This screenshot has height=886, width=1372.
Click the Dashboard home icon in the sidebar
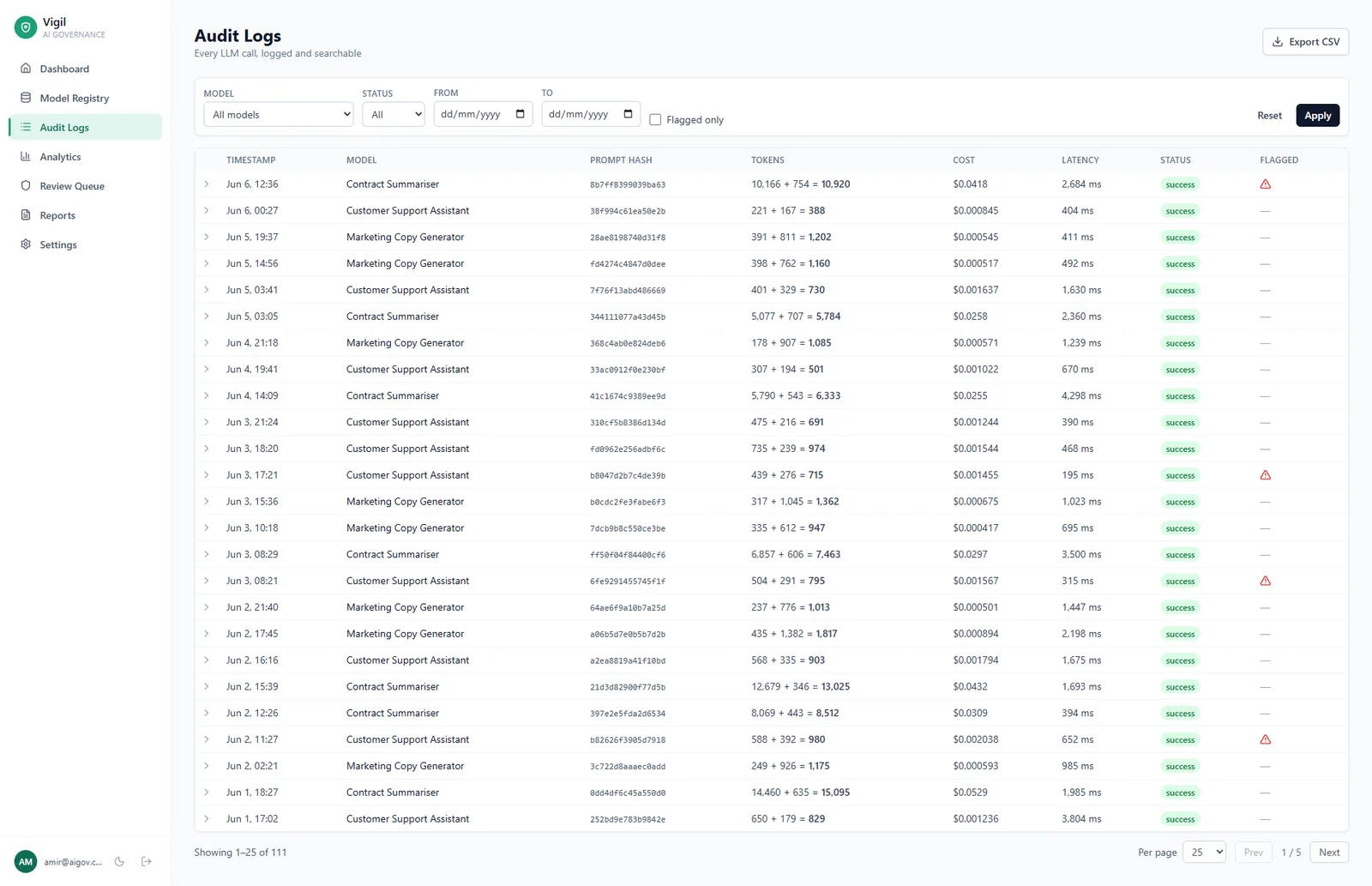[26, 69]
